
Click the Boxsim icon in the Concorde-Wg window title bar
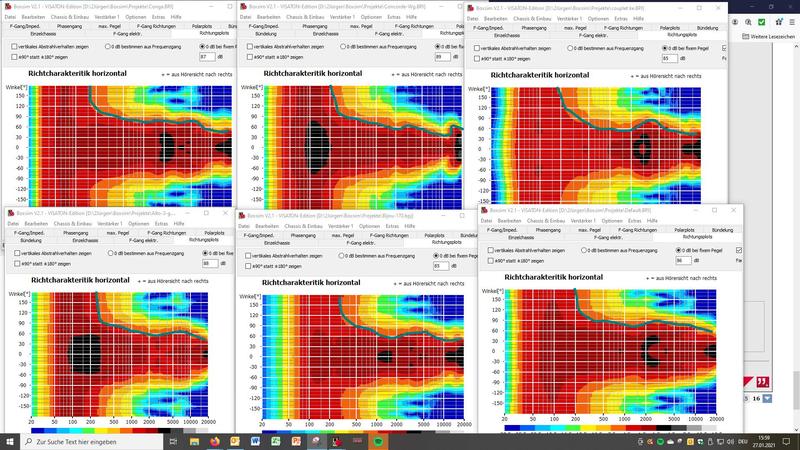point(243,7)
